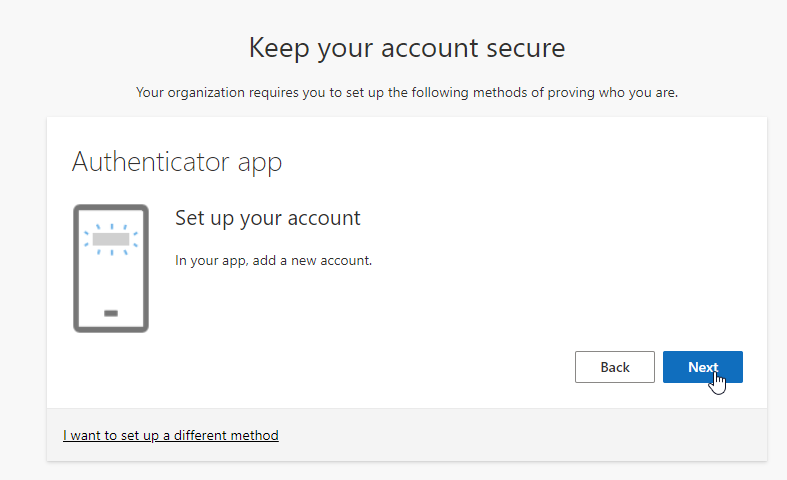This screenshot has width=787, height=480.
Task: Open 'I want to set up a different method'
Action: pos(171,435)
